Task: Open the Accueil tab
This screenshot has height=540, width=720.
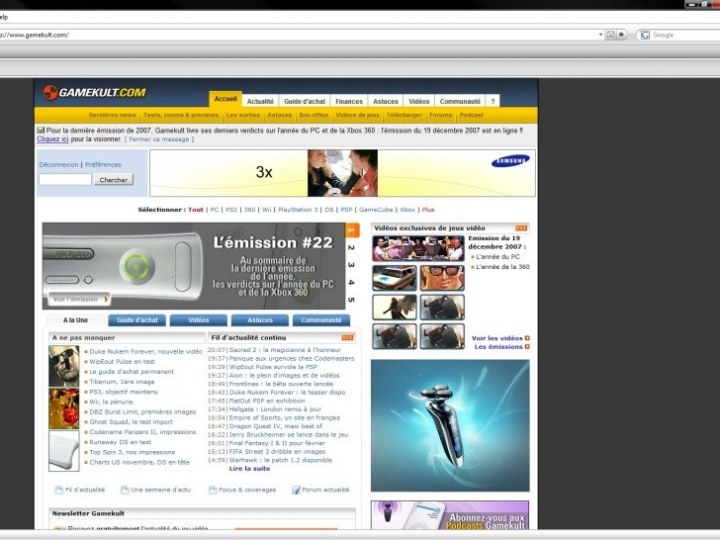Action: (x=225, y=99)
